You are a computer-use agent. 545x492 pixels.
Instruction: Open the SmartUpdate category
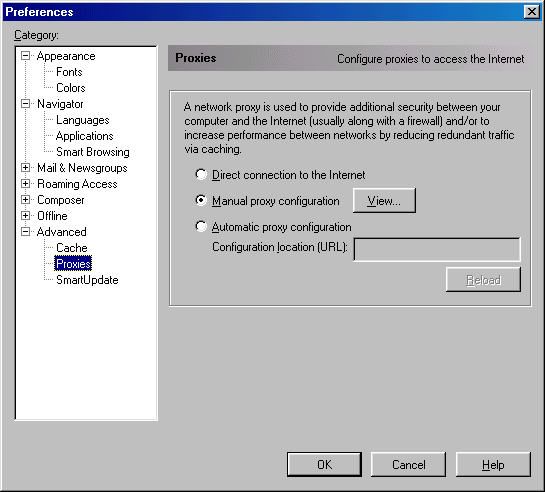click(87, 280)
